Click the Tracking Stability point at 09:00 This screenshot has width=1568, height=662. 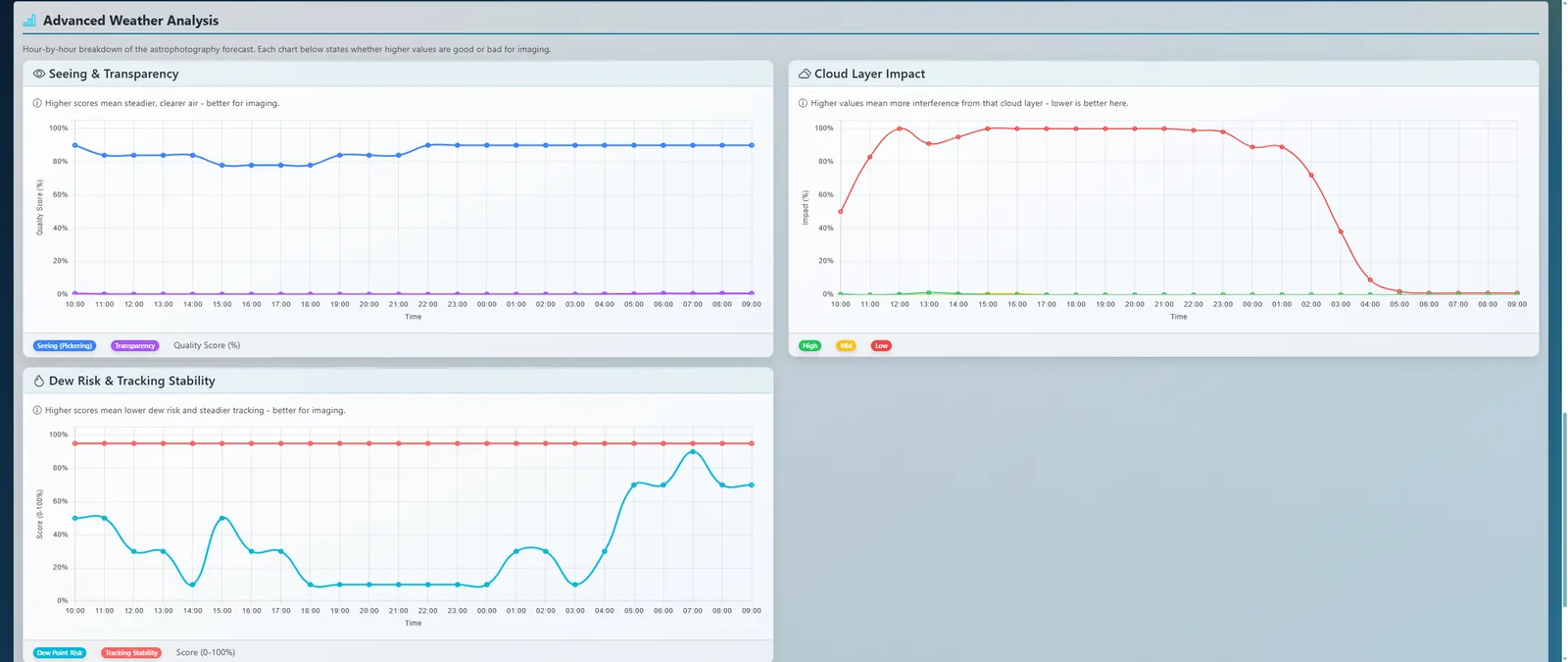pyautogui.click(x=752, y=443)
